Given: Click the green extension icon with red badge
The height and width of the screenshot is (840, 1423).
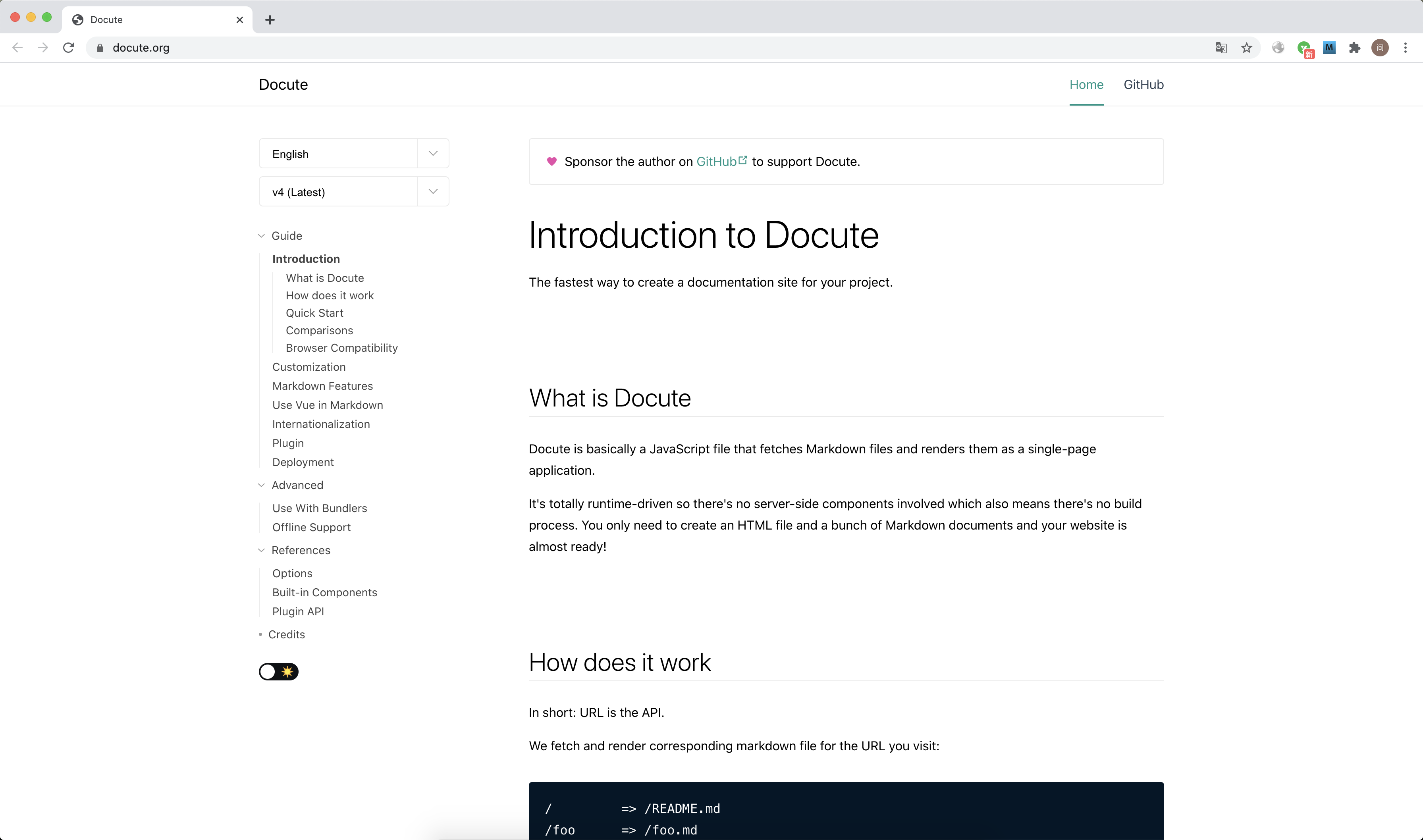Looking at the screenshot, I should (1305, 49).
